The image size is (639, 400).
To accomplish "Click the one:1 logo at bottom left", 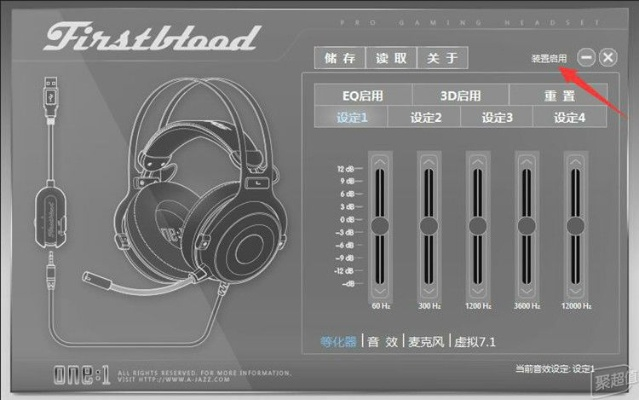I will click(83, 376).
